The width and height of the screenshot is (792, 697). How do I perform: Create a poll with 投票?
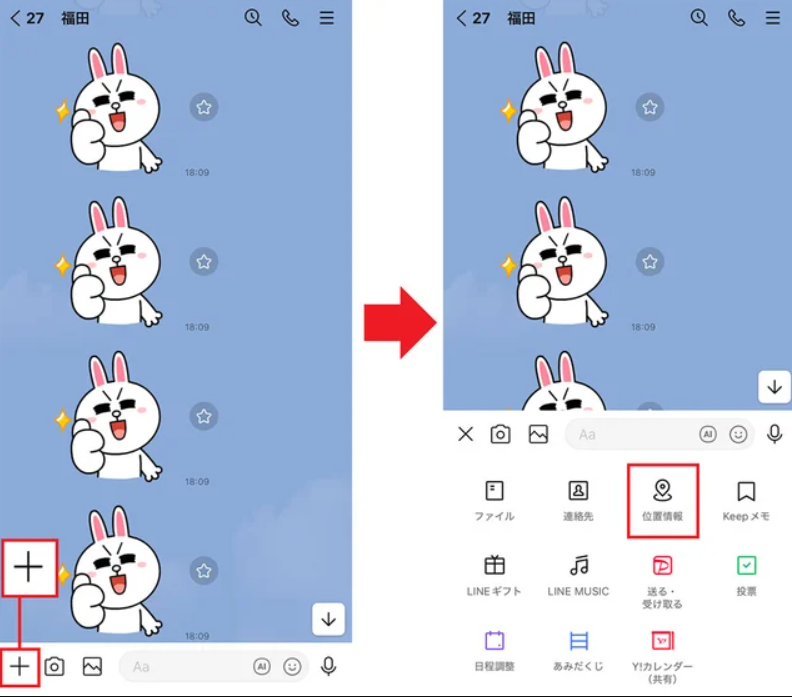pos(746,576)
